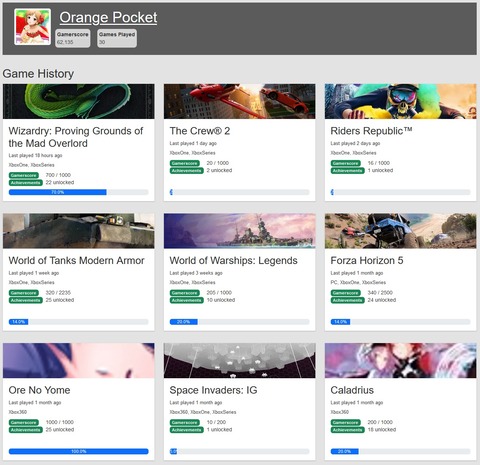480x465 pixels.
Task: Open the Forza Horizon 5 banner image
Action: (400, 231)
